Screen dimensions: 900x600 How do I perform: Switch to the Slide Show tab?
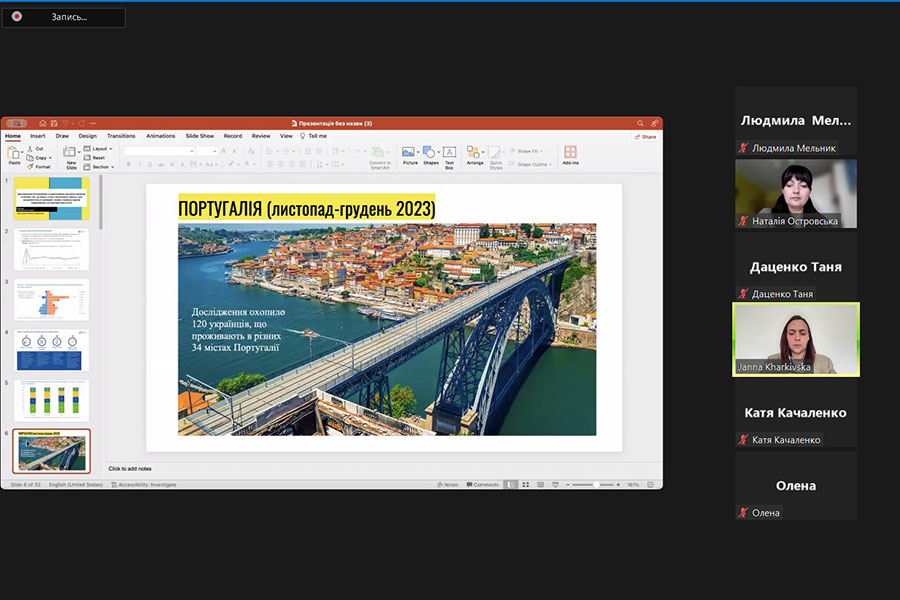pyautogui.click(x=200, y=136)
